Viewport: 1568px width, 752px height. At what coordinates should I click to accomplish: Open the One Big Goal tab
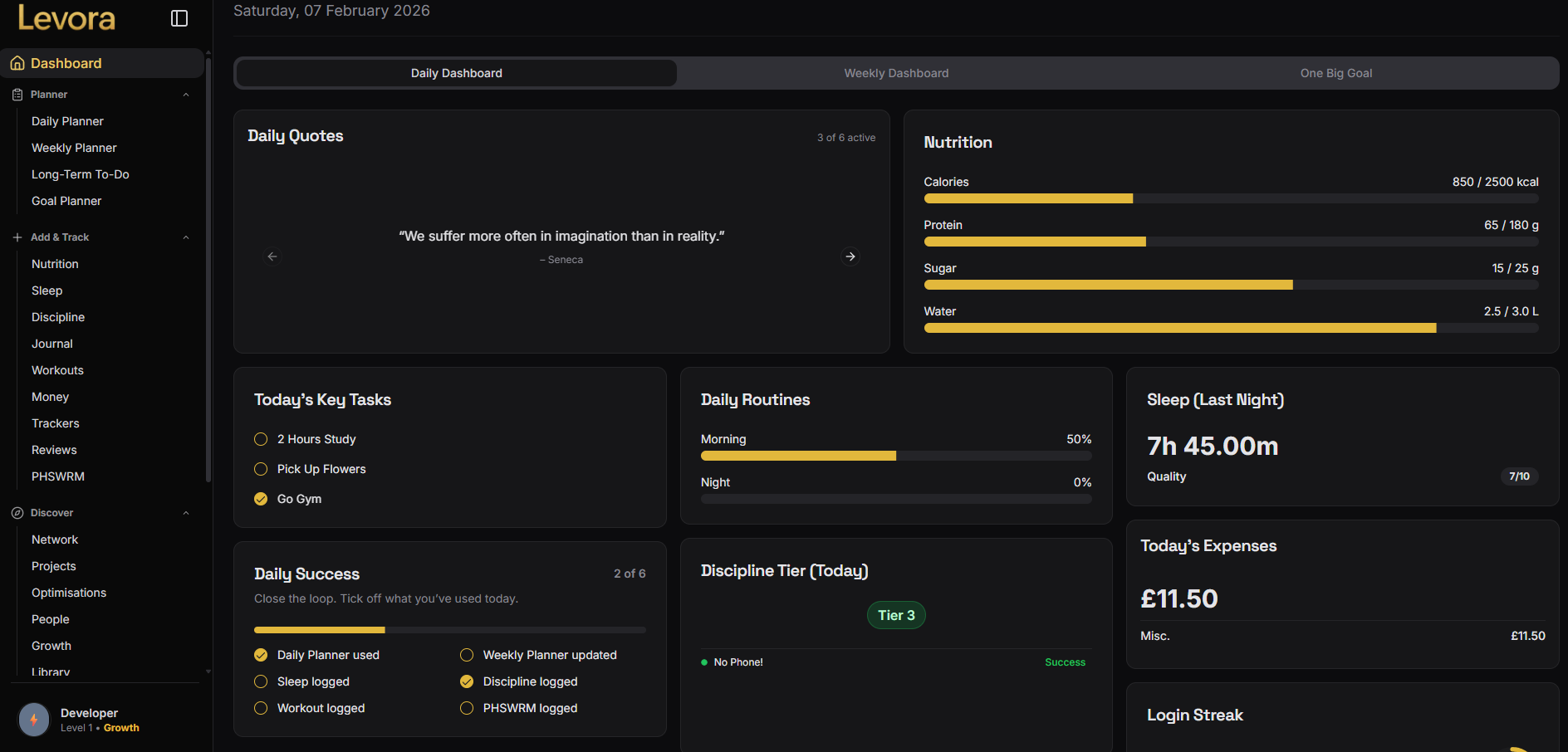pyautogui.click(x=1335, y=73)
